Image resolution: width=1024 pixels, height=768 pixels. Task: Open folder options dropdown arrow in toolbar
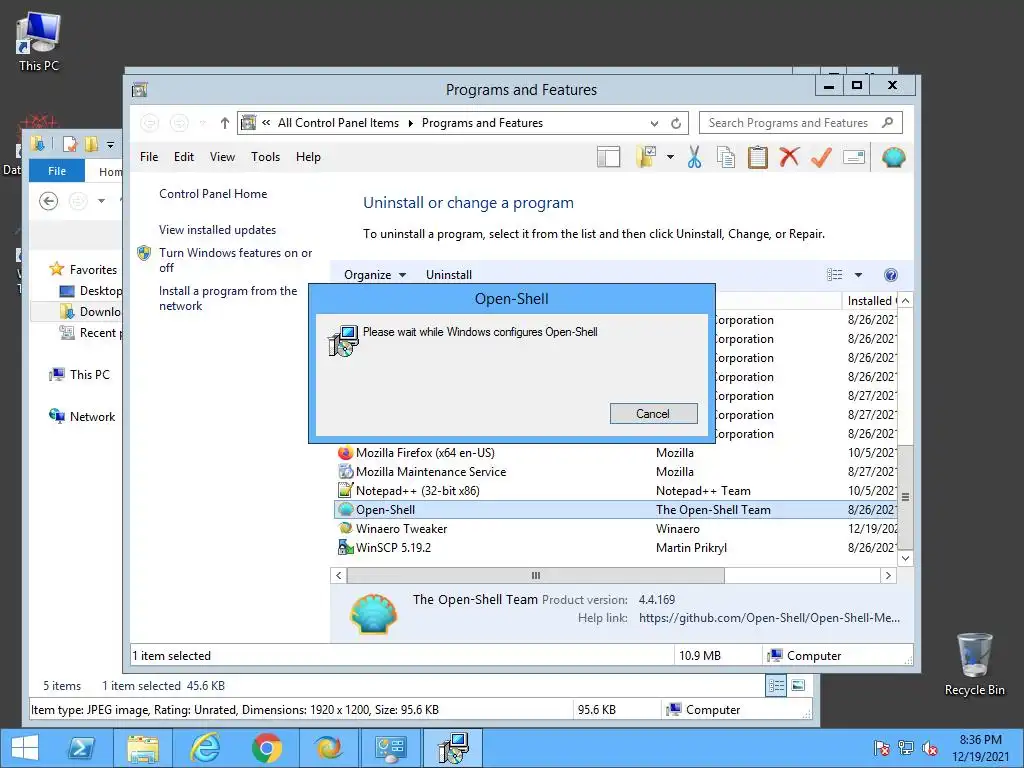[x=670, y=157]
